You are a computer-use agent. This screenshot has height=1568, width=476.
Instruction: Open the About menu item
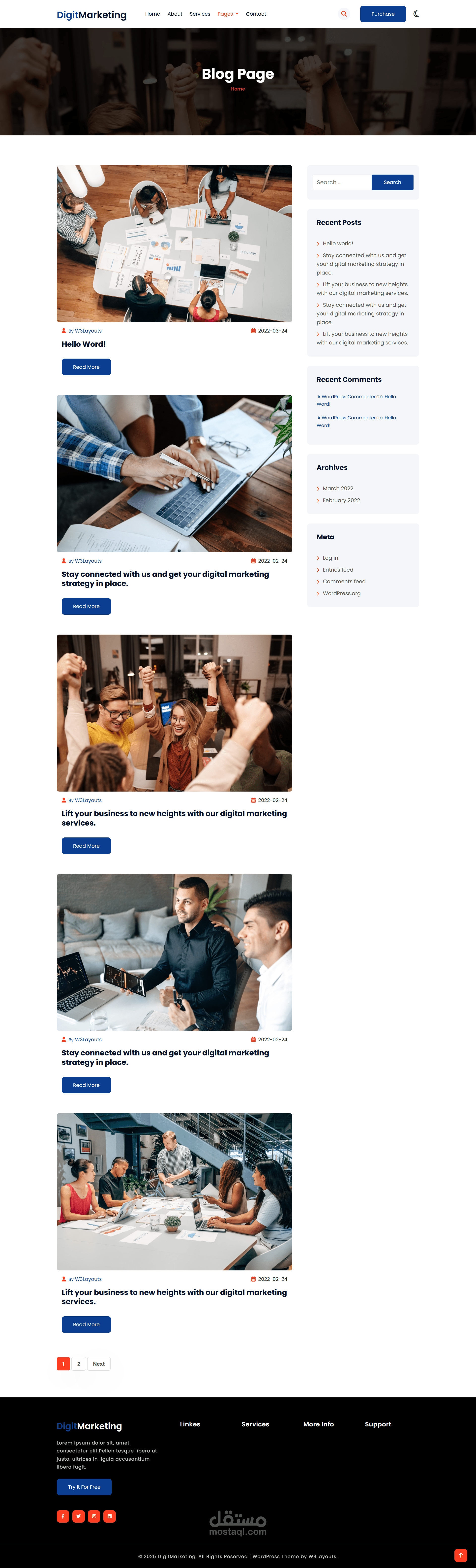pyautogui.click(x=175, y=13)
